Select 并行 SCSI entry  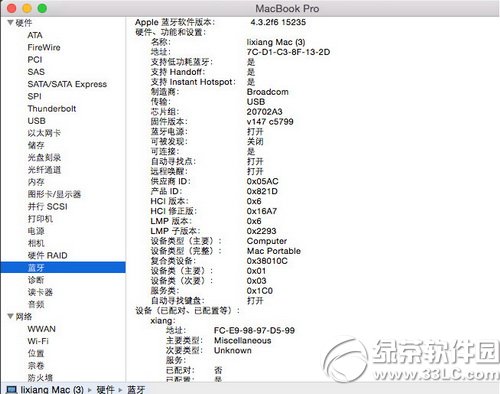coord(47,206)
